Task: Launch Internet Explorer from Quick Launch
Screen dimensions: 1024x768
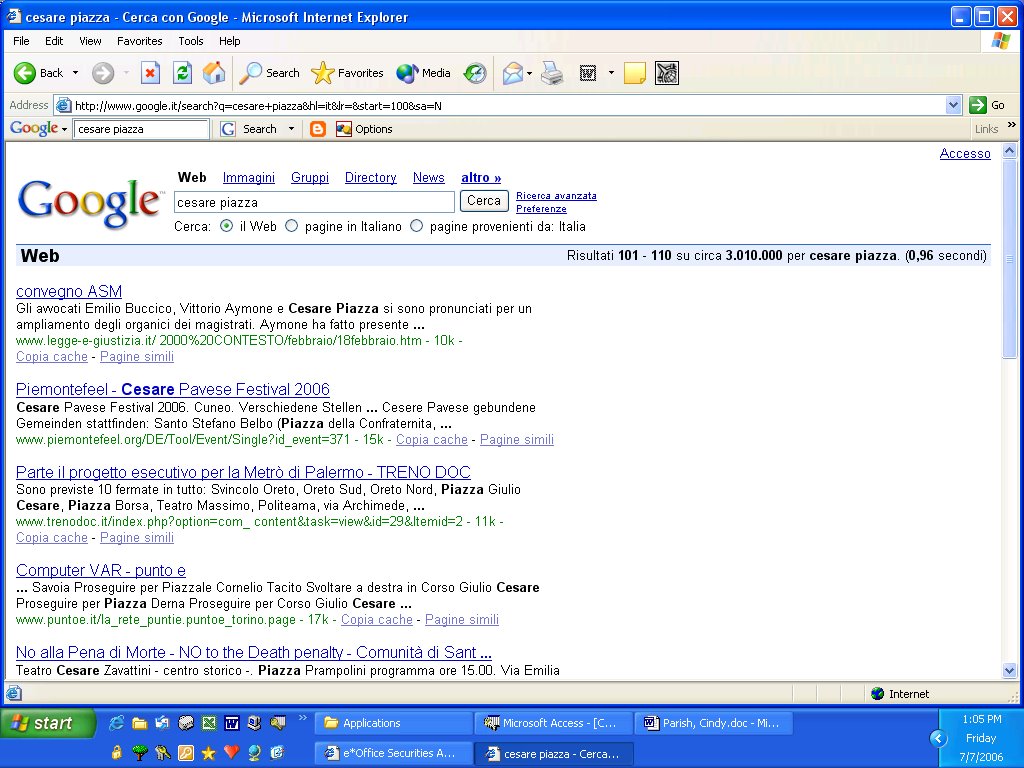Action: click(116, 723)
